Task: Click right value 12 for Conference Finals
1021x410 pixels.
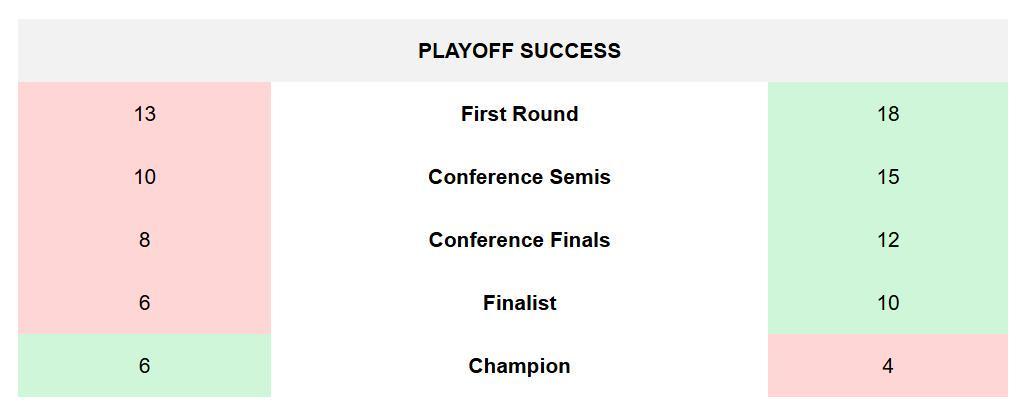Action: [888, 240]
